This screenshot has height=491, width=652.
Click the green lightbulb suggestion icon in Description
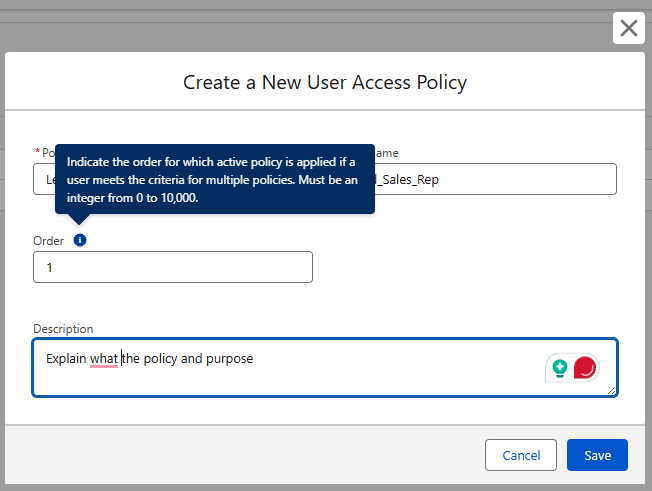(560, 368)
